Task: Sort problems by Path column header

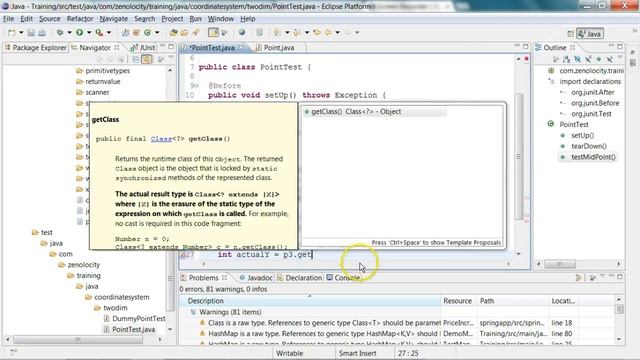Action: (x=513, y=301)
